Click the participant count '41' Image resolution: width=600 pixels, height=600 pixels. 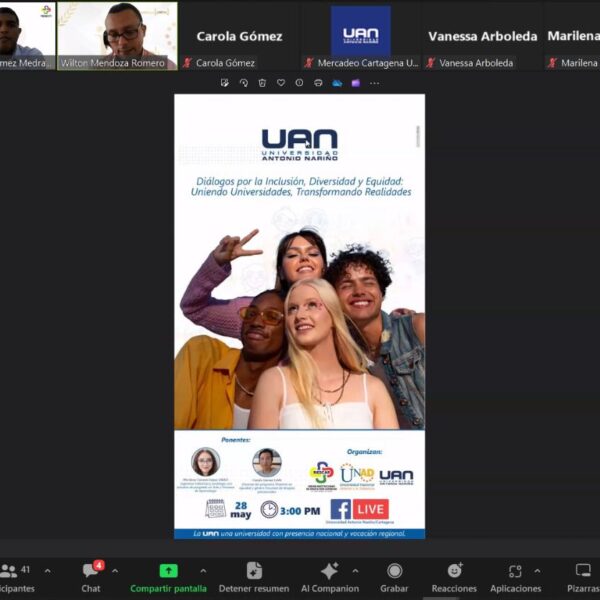point(25,570)
